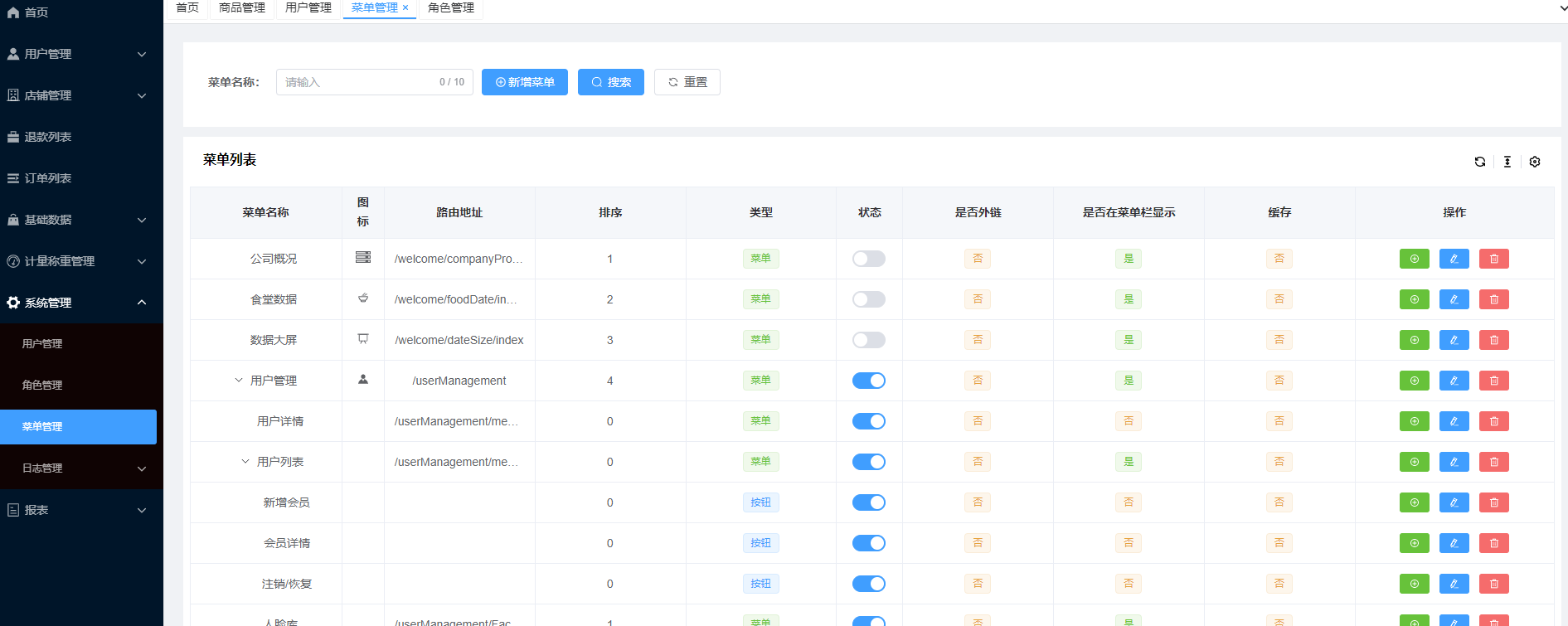The height and width of the screenshot is (626, 1568).
Task: Switch to the 用户管理 tab
Action: pos(308,8)
